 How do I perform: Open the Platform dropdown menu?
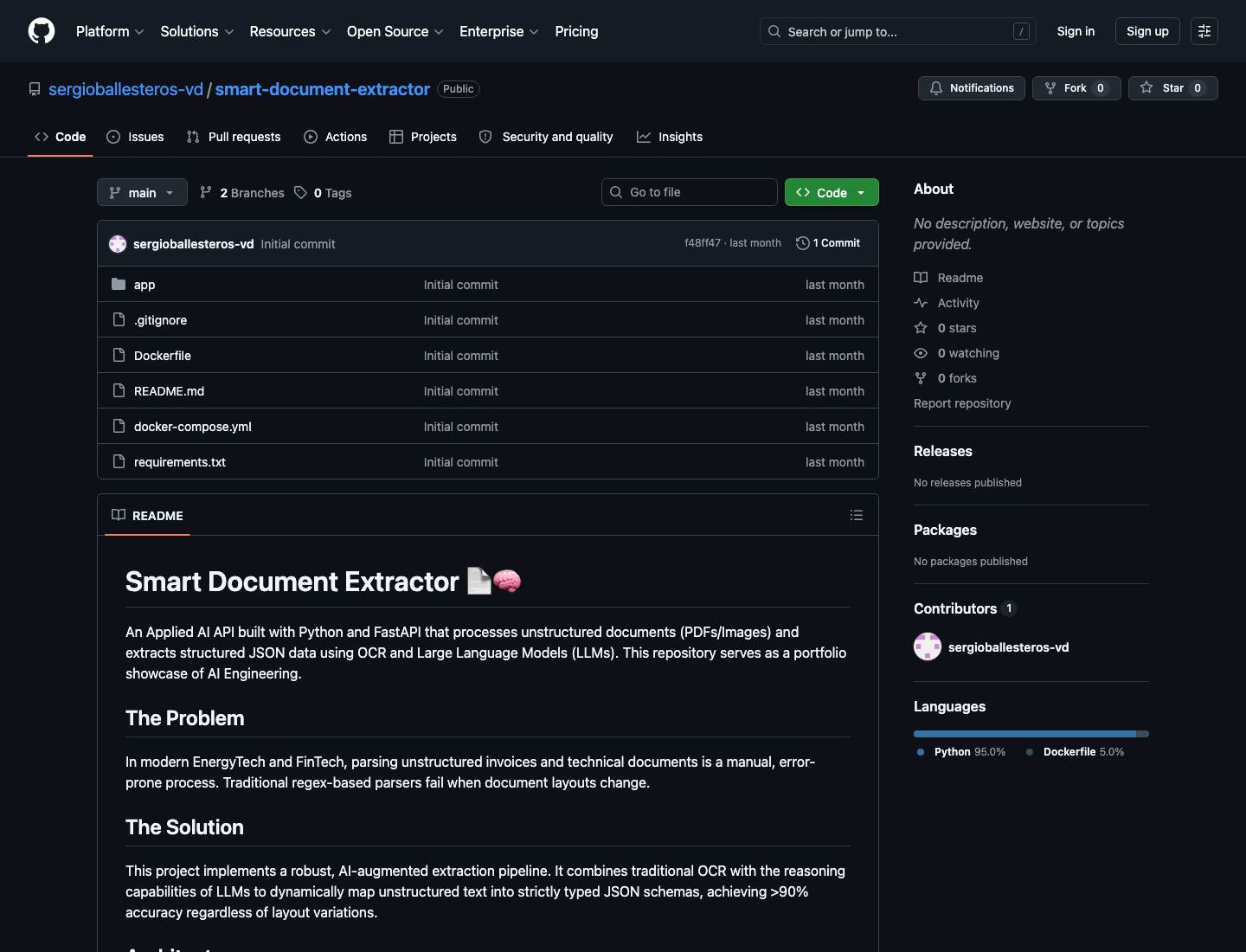[x=110, y=31]
